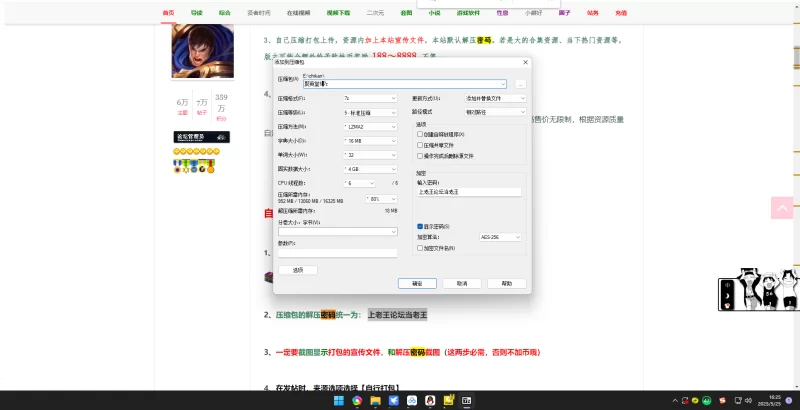Click the user avatar picture
The width and height of the screenshot is (800, 410).
pos(203,51)
